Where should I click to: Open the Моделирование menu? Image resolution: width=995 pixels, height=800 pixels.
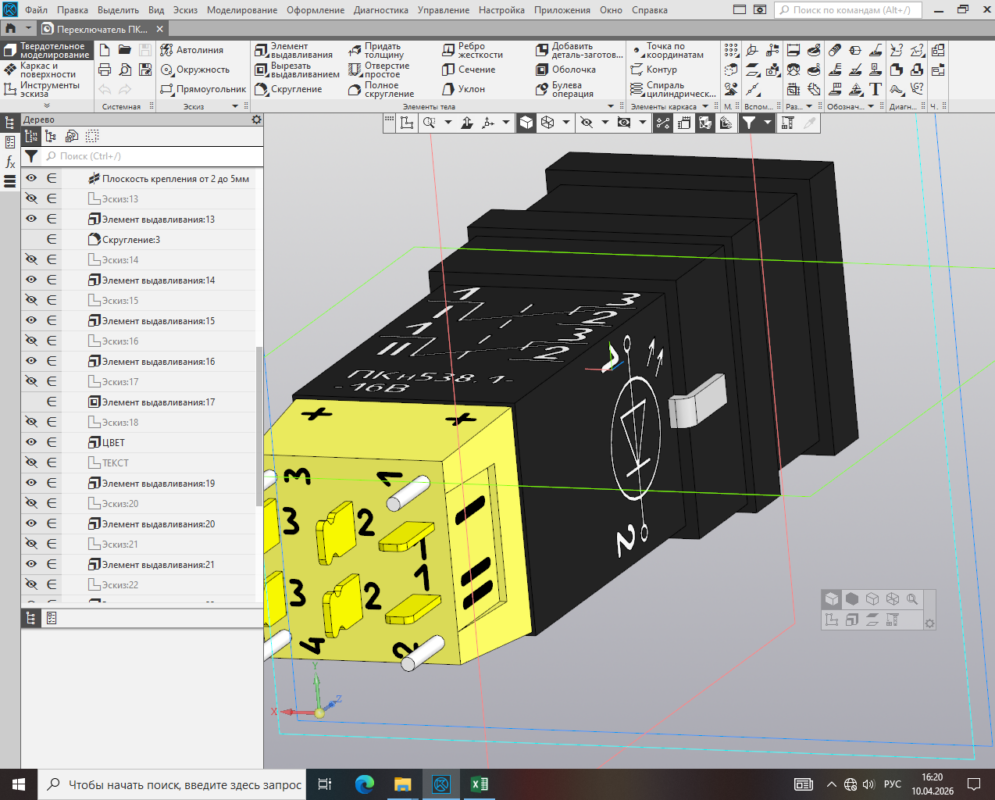(240, 9)
